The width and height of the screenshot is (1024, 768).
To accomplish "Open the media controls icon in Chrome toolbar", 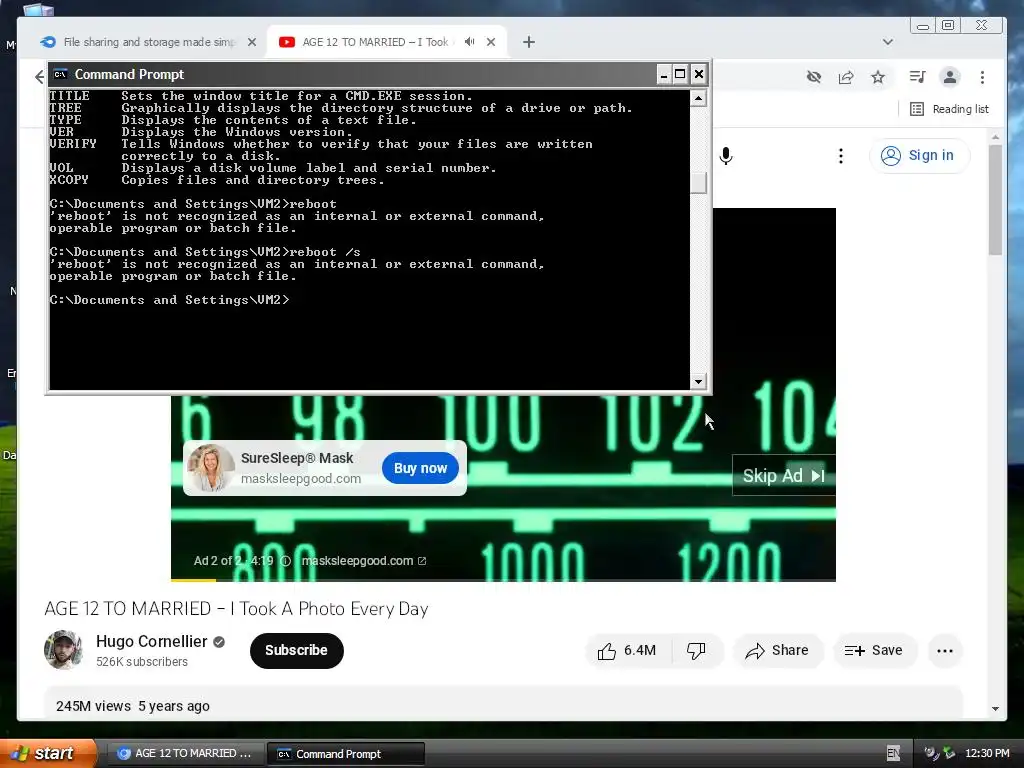I will pyautogui.click(x=918, y=77).
